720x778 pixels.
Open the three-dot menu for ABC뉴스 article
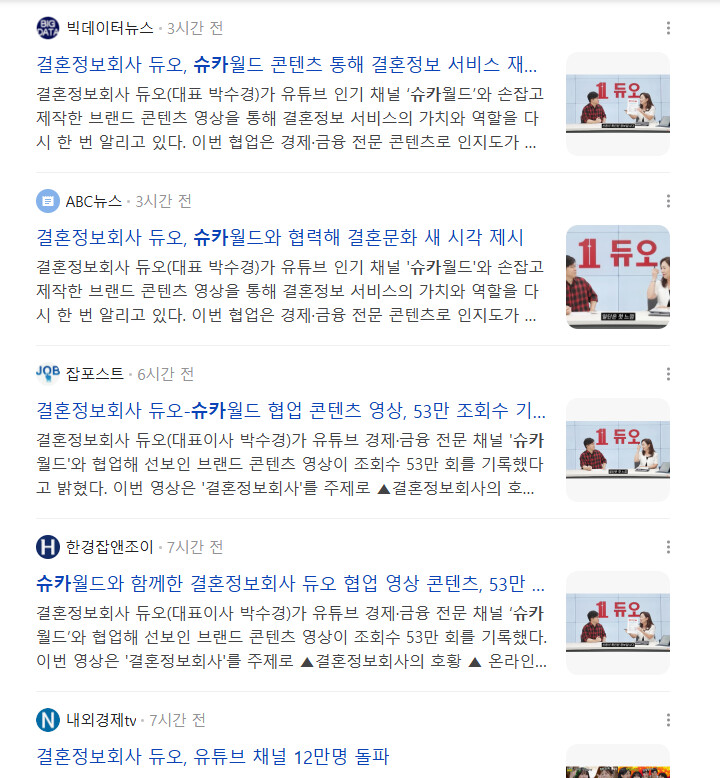[668, 201]
